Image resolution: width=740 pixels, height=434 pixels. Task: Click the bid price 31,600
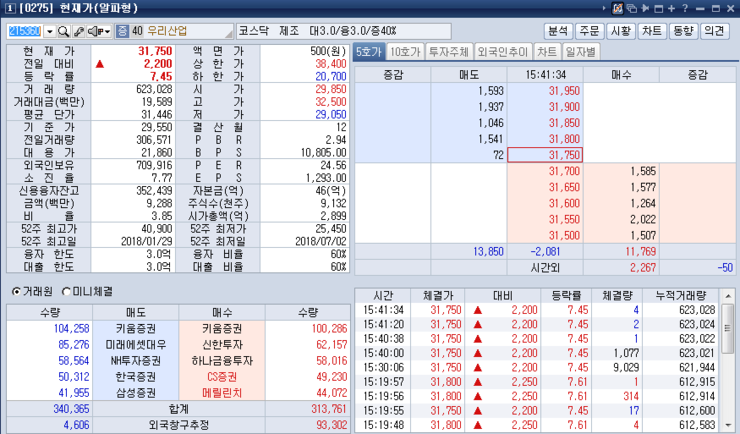click(x=564, y=203)
